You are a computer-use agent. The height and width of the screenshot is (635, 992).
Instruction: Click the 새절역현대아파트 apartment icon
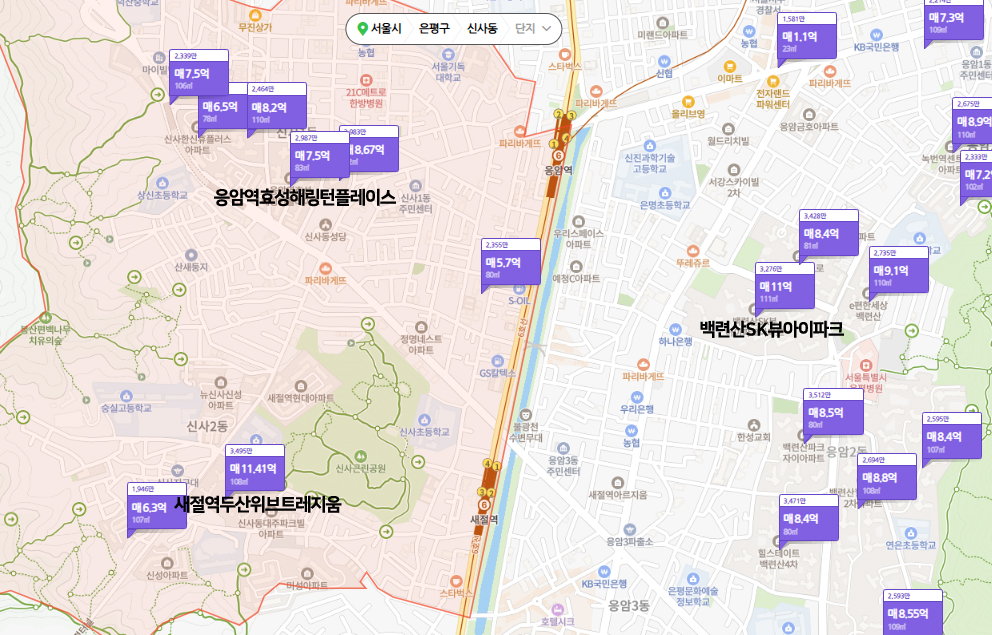(301, 385)
